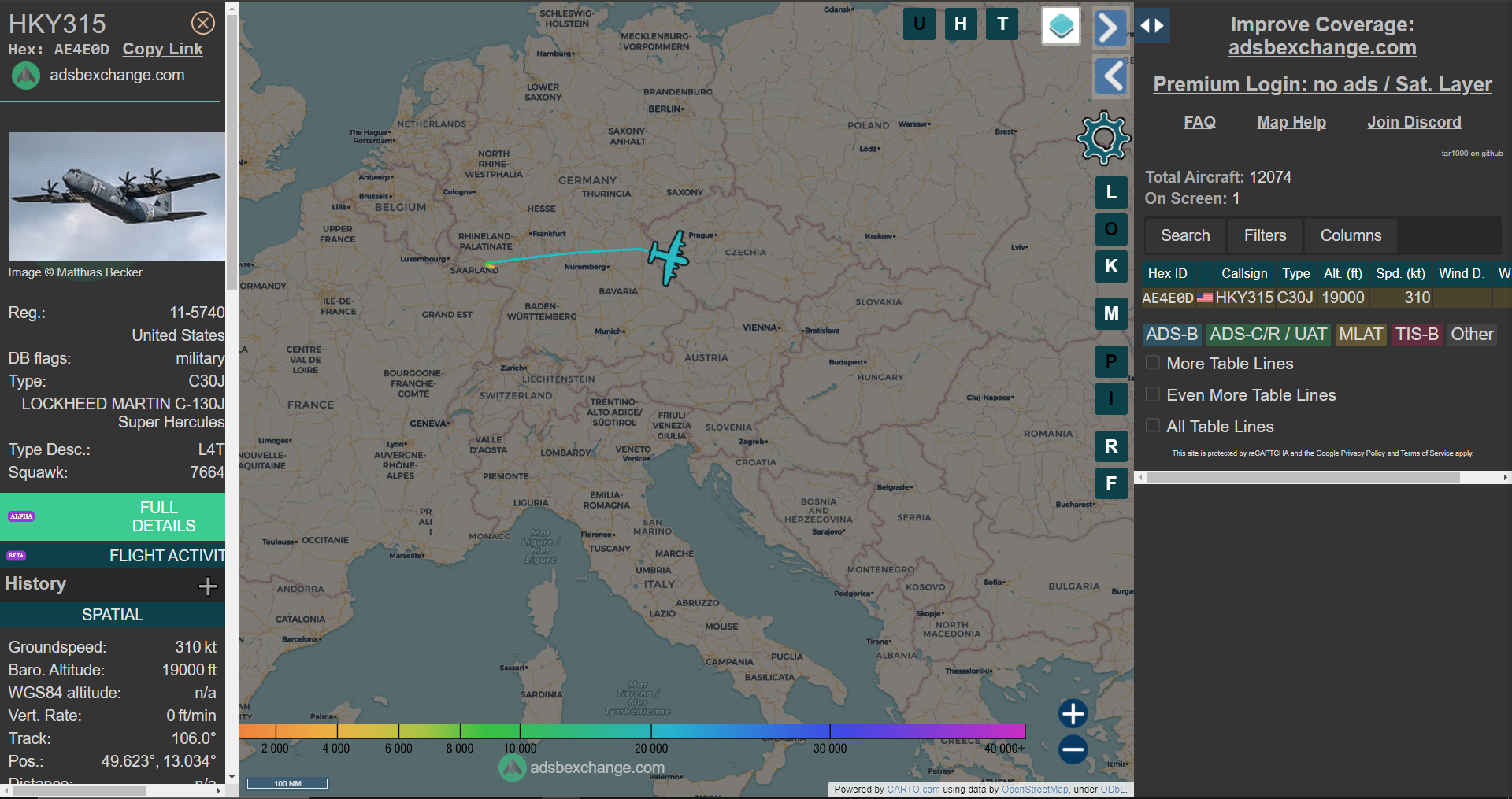Click the Copy Link link

point(162,49)
